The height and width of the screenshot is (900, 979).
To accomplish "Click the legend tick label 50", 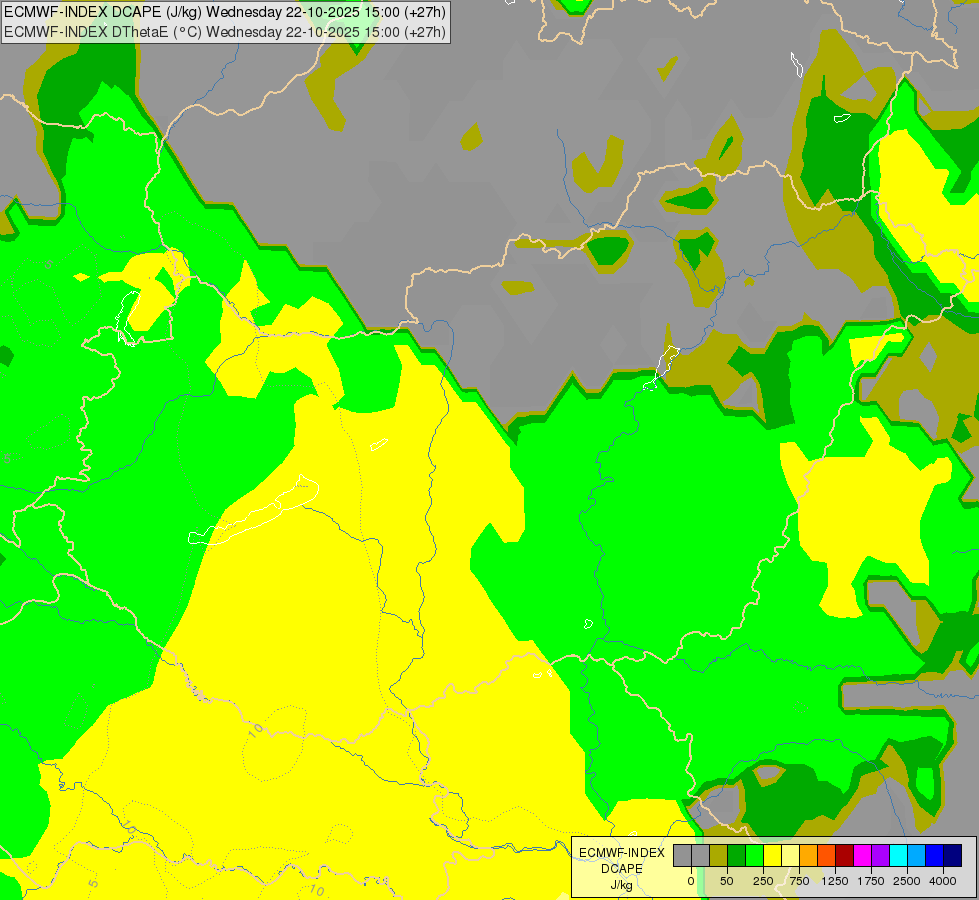I will click(727, 881).
